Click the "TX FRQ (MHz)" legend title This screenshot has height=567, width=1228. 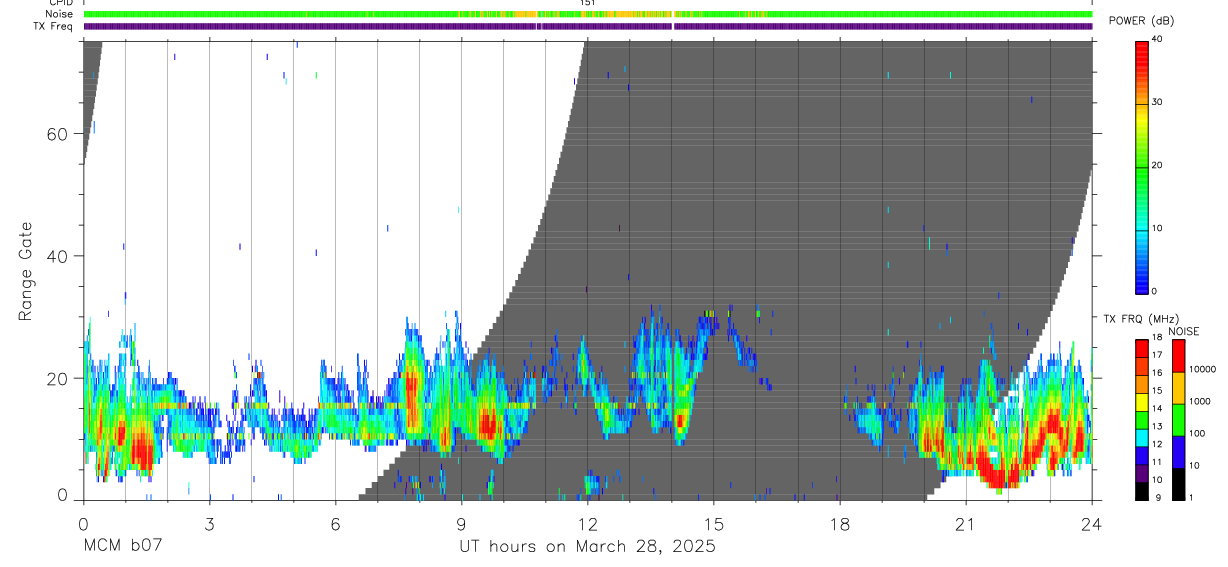pos(1139,319)
